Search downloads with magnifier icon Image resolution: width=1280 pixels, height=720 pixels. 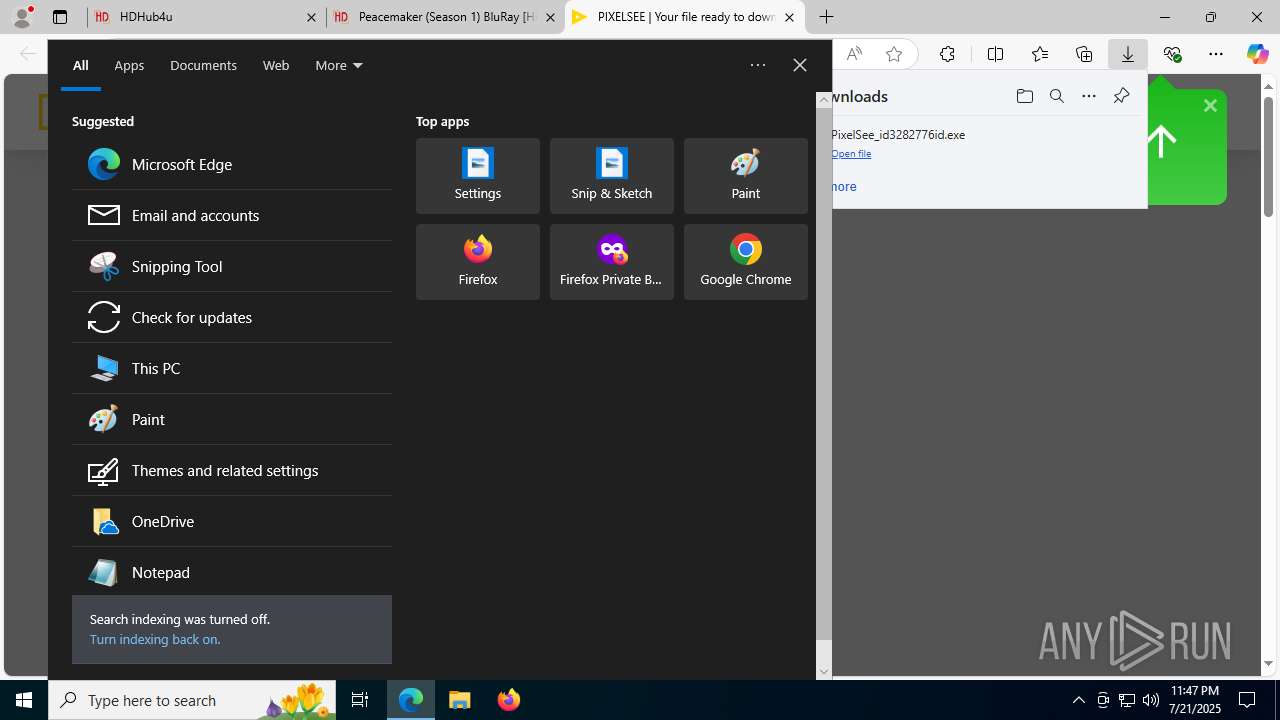point(1057,96)
